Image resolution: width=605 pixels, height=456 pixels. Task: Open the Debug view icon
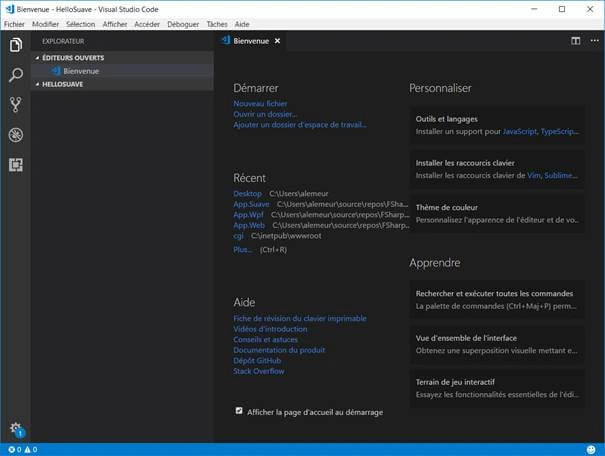[x=15, y=135]
